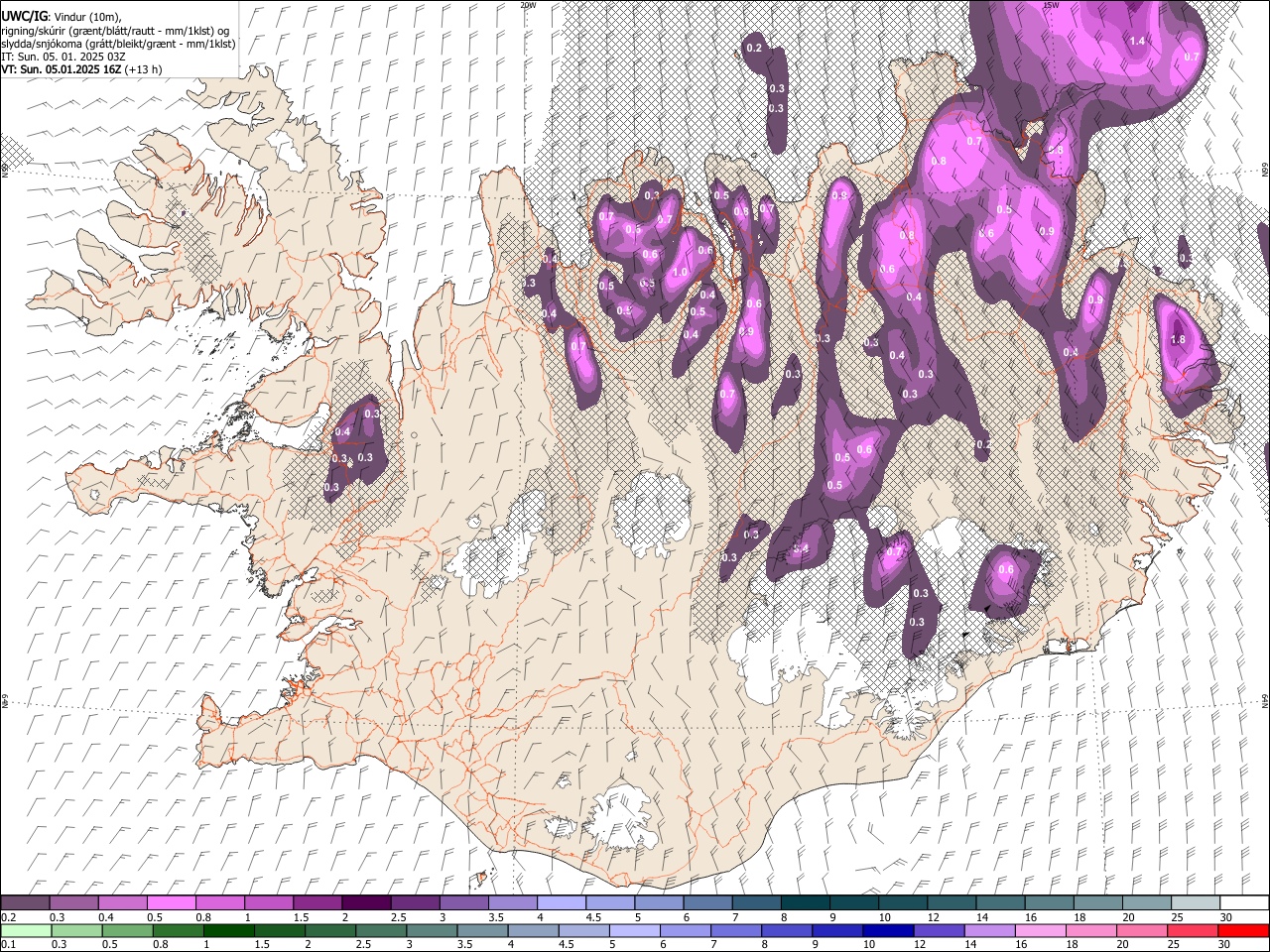Click the '0.1' lower legend scale label
The width and height of the screenshot is (1270, 952).
tap(9, 945)
